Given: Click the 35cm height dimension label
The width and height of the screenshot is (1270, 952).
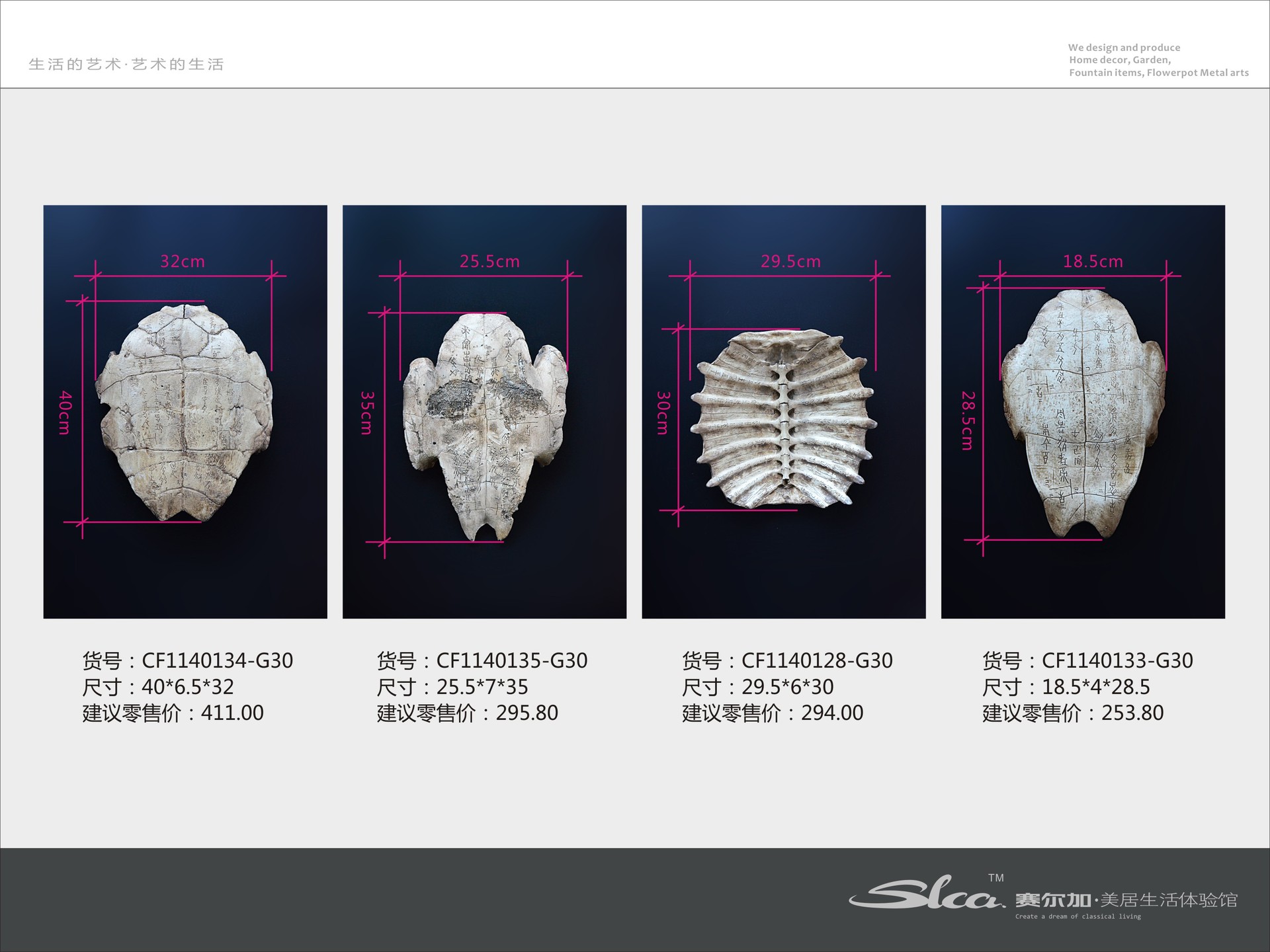Looking at the screenshot, I should 367,412.
